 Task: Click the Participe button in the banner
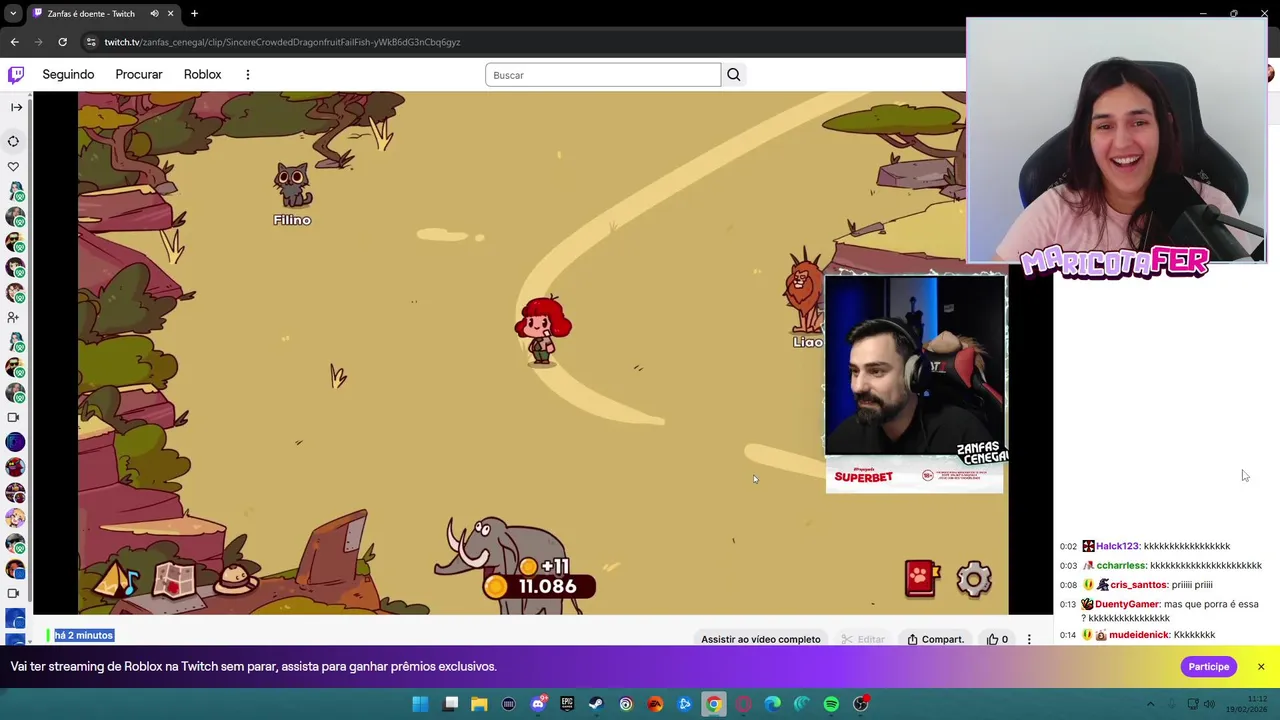[x=1209, y=667]
